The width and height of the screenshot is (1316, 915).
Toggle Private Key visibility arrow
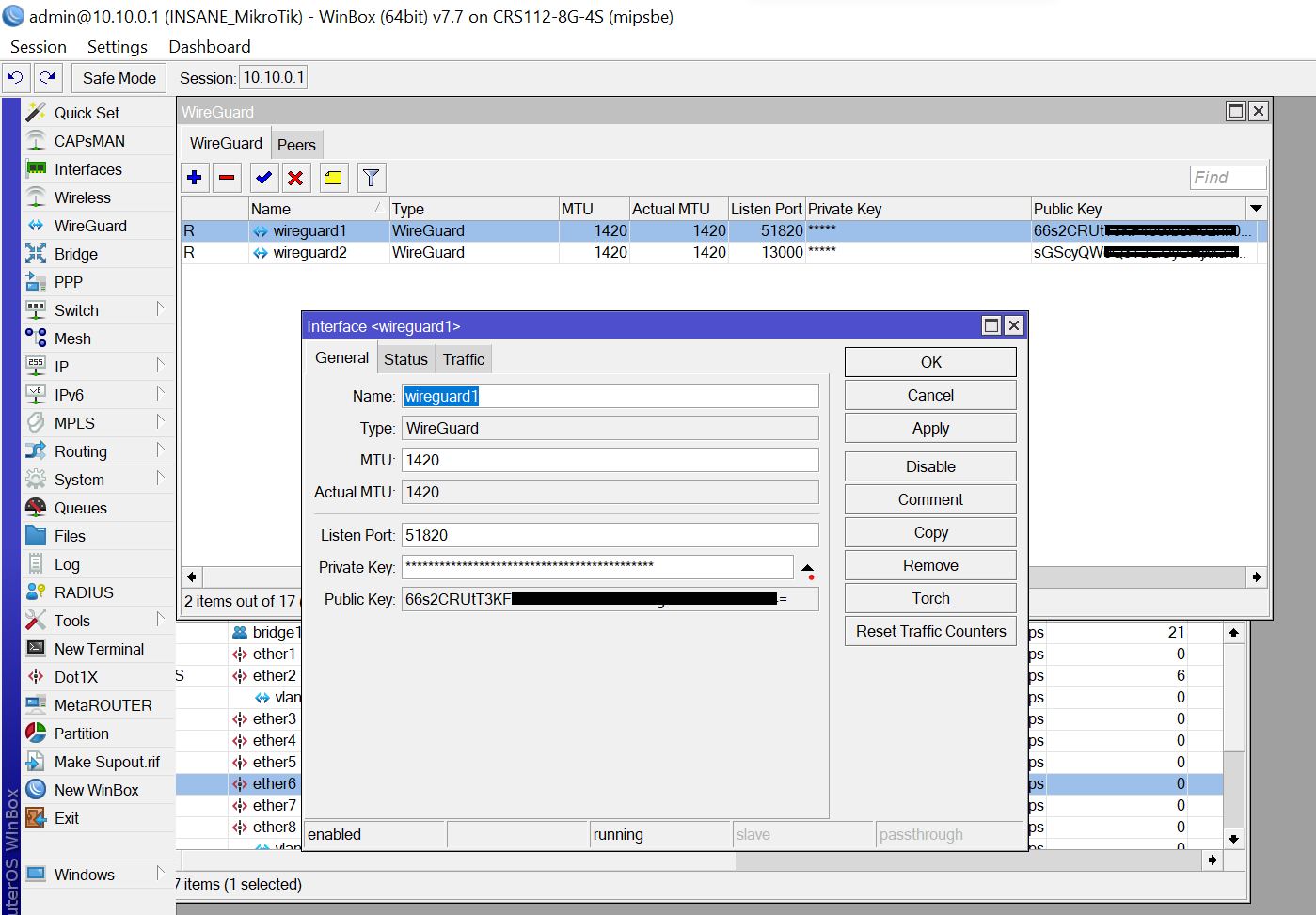(x=808, y=569)
